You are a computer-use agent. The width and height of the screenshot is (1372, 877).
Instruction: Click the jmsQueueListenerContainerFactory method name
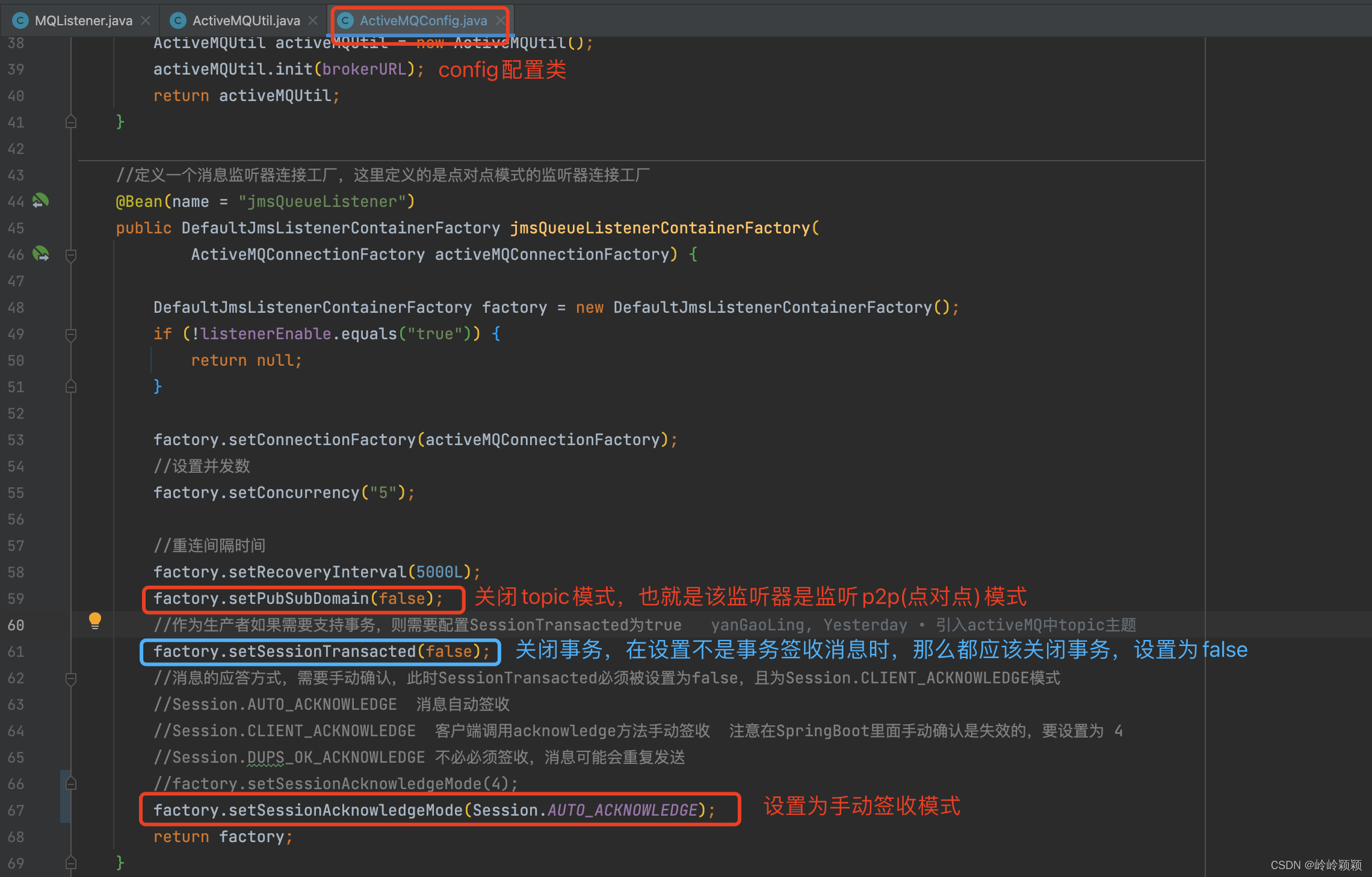660,228
